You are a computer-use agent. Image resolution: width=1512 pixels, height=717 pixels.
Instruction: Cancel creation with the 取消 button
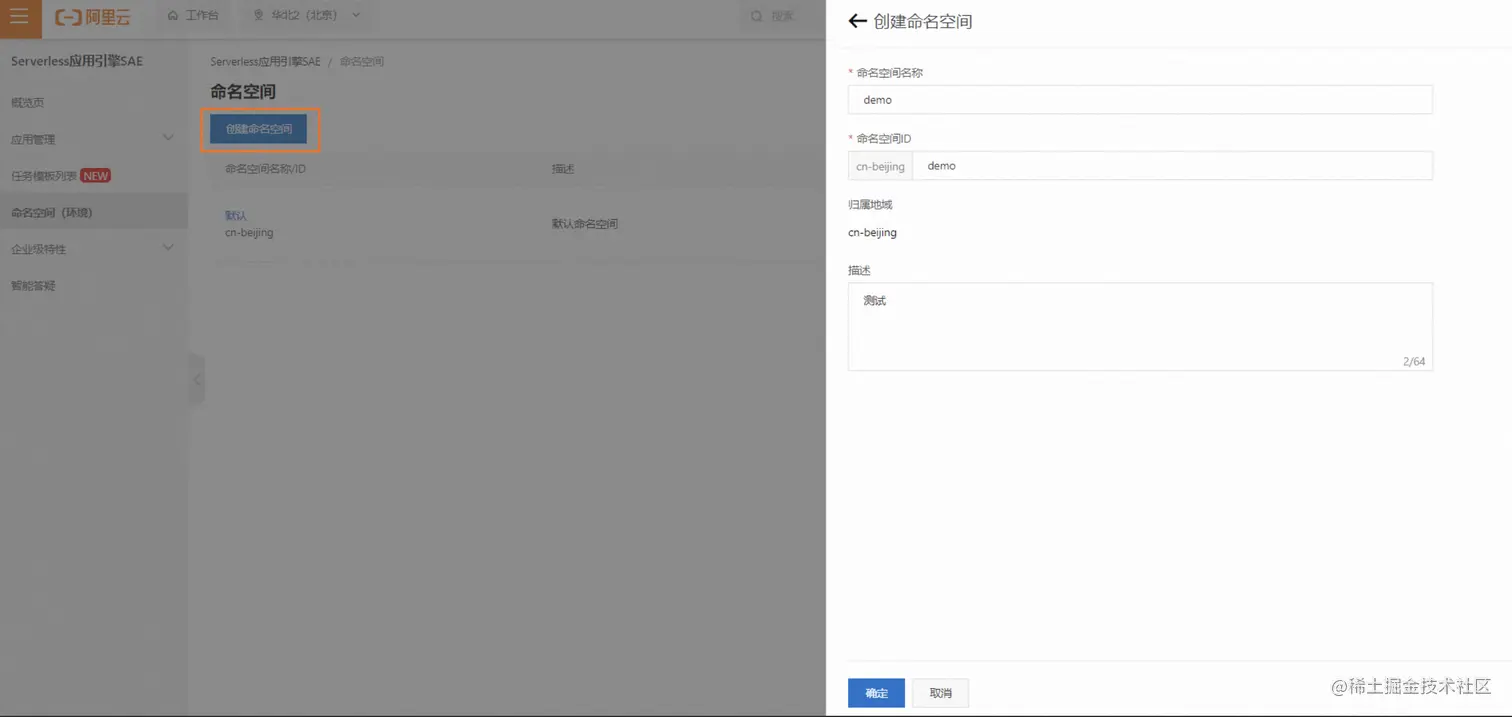click(x=939, y=692)
